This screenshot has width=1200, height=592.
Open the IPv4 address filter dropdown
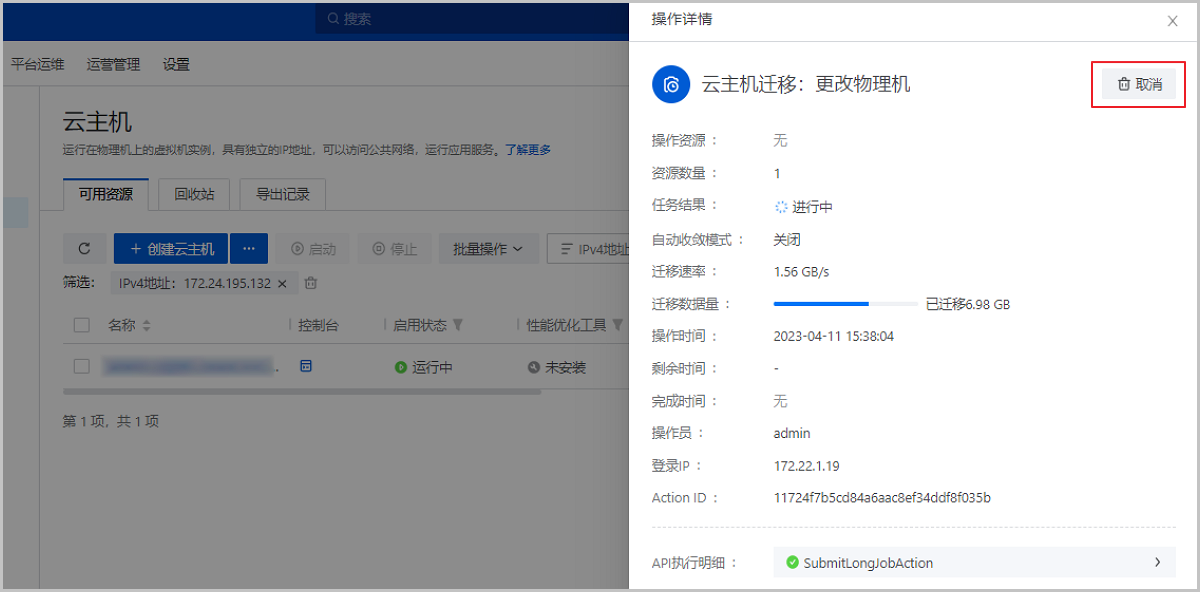pos(594,249)
